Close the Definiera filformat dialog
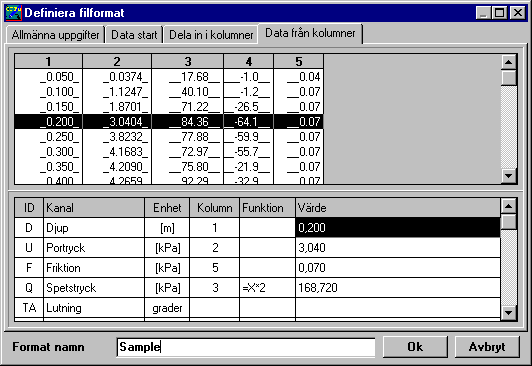Screen dimensions: 532x366 pyautogui.click(x=518, y=13)
